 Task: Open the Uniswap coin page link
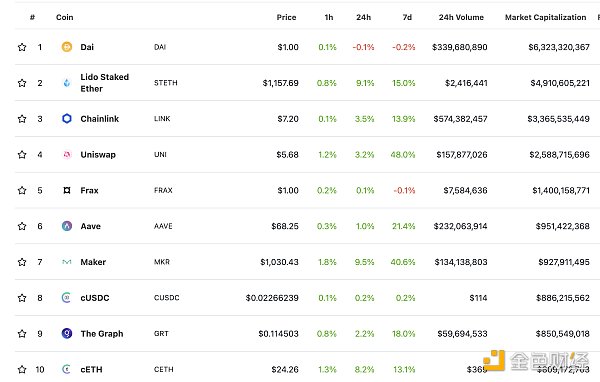[98, 155]
